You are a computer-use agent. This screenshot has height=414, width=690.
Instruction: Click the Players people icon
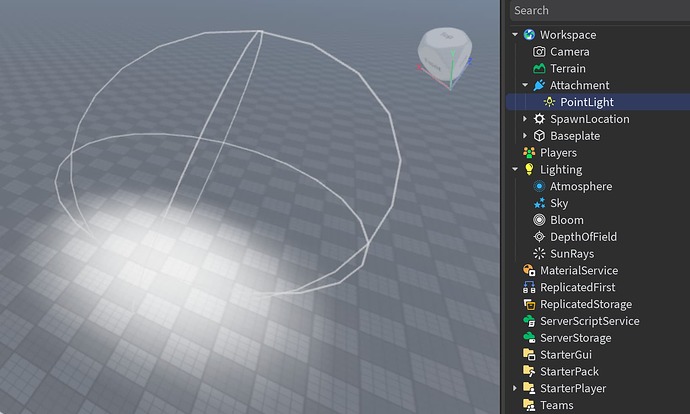click(529, 153)
